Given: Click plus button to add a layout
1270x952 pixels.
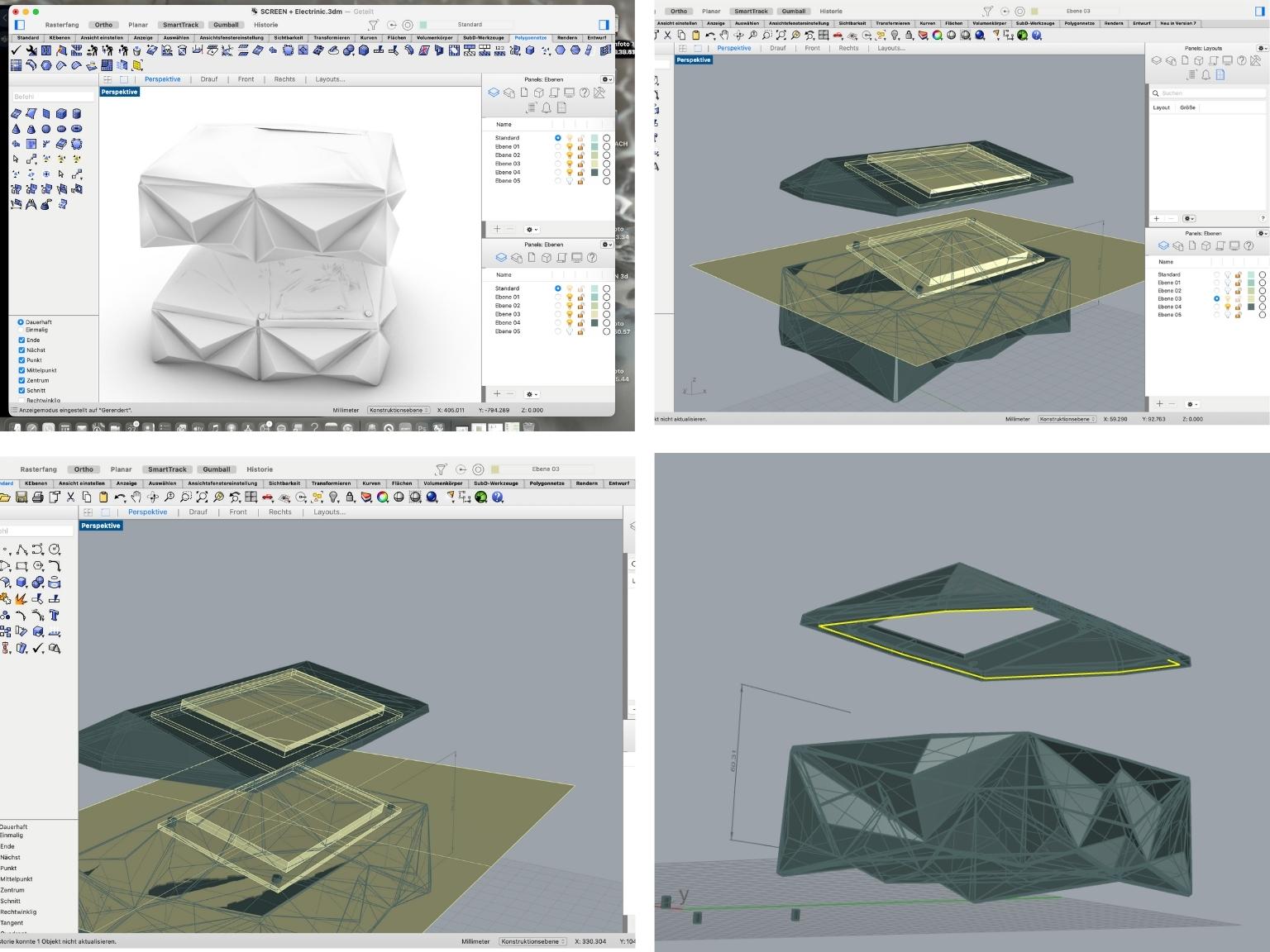Looking at the screenshot, I should point(1156,219).
